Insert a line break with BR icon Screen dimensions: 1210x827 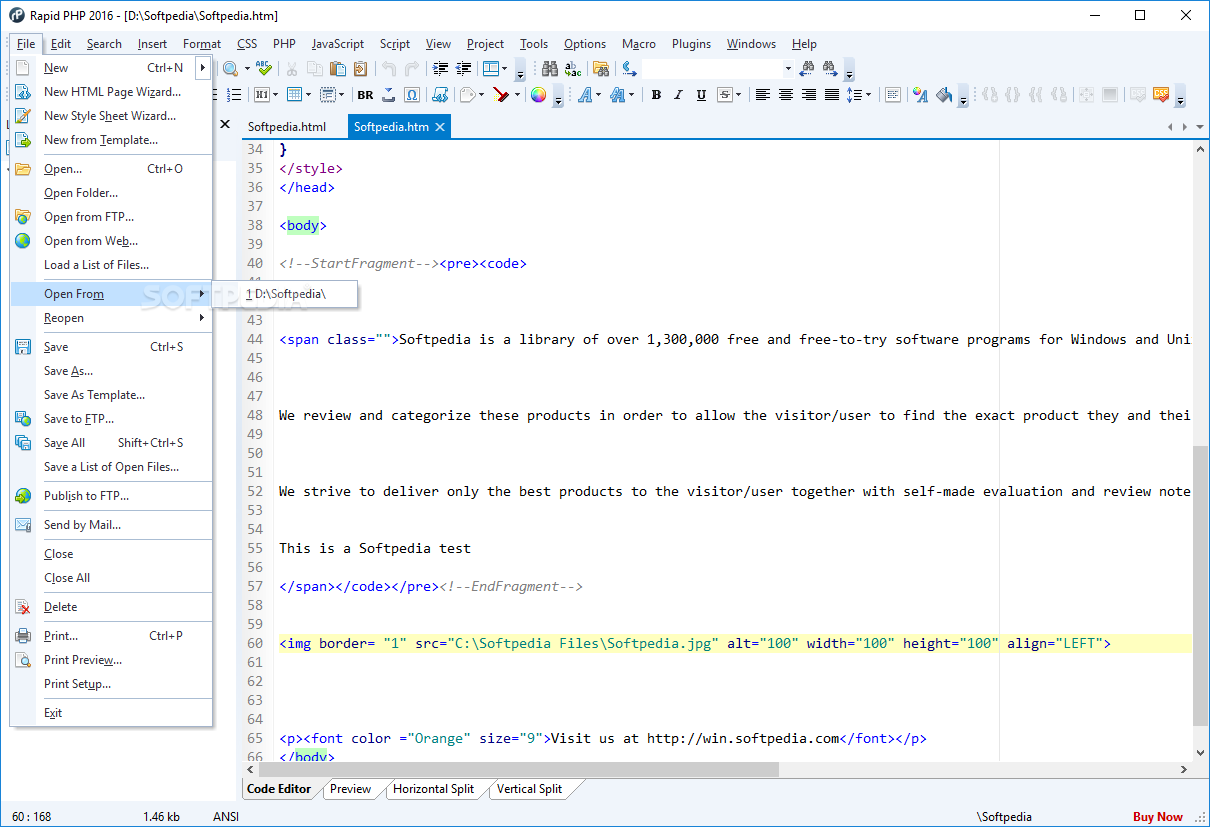click(x=365, y=95)
